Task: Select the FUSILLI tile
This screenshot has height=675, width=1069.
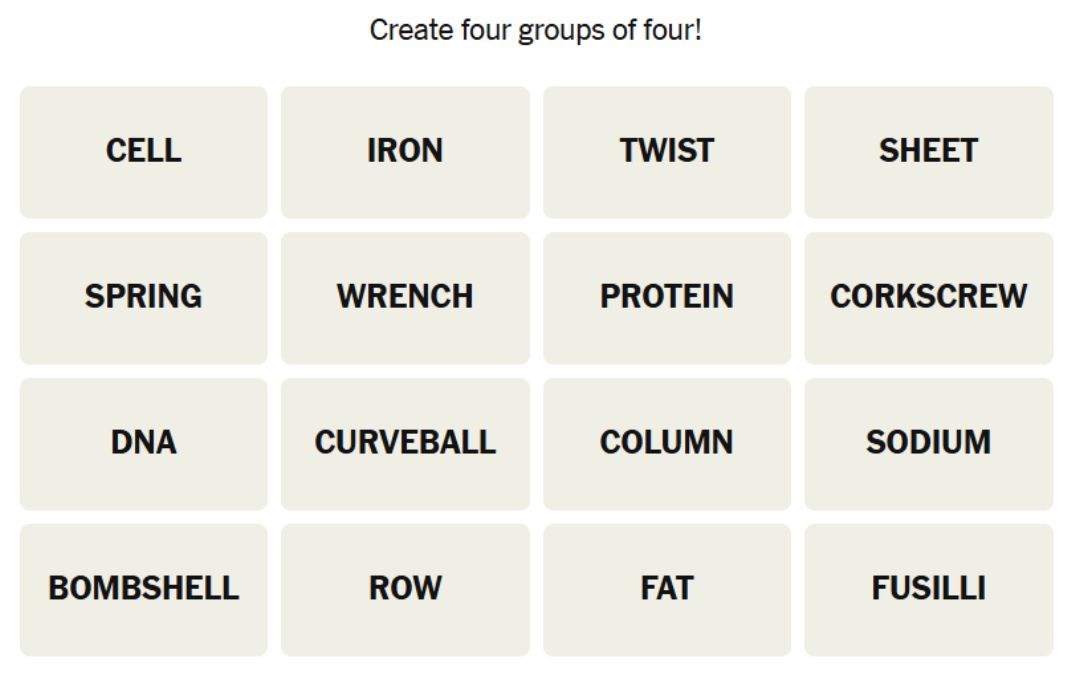Action: coord(928,589)
